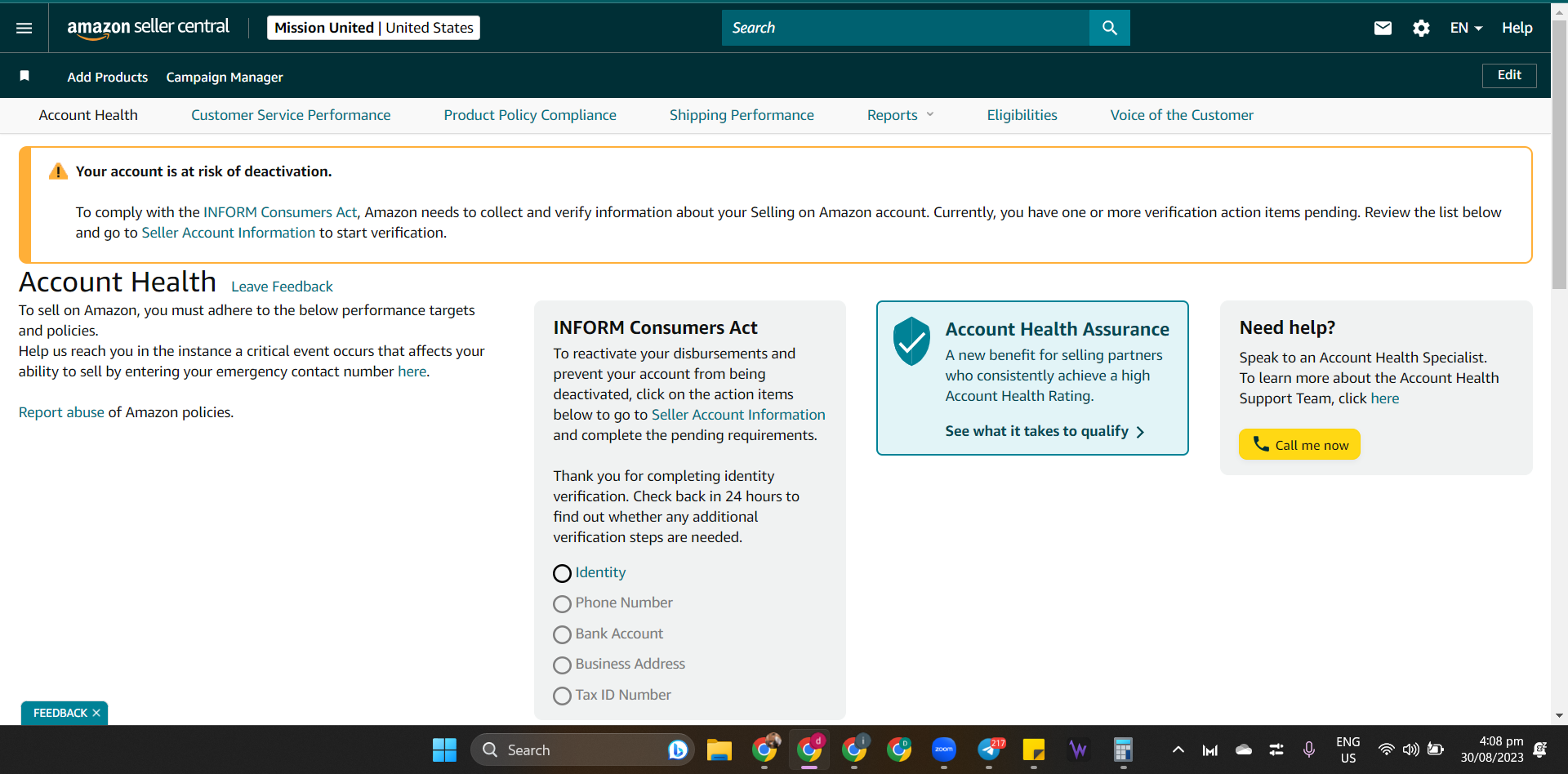The width and height of the screenshot is (1568, 774).
Task: Open Telegram from the taskbar
Action: coord(989,750)
